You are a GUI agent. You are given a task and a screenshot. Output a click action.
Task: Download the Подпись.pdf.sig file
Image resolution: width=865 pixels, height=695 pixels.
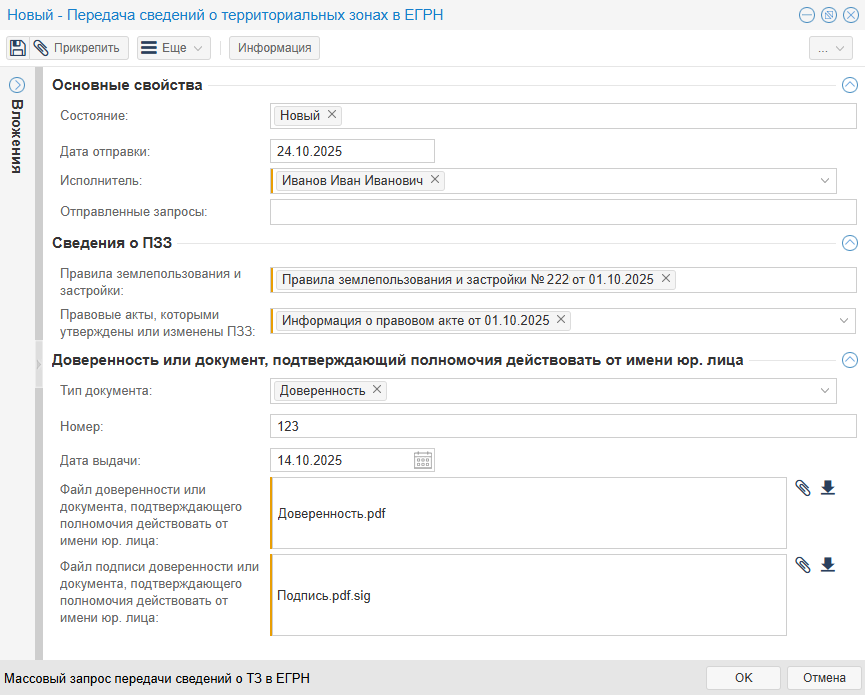pos(827,565)
